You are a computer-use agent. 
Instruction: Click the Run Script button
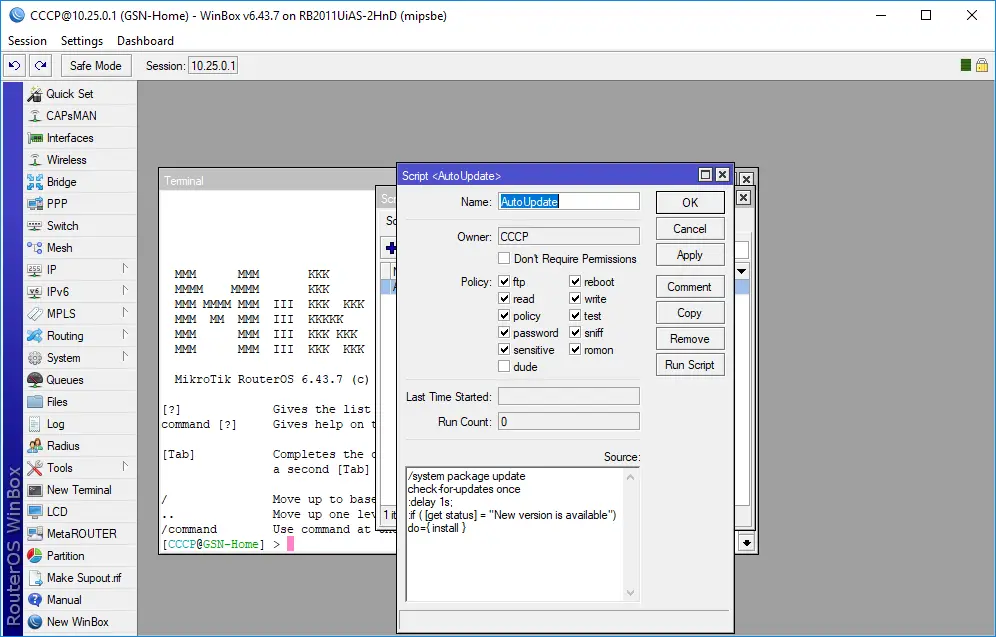(x=690, y=365)
